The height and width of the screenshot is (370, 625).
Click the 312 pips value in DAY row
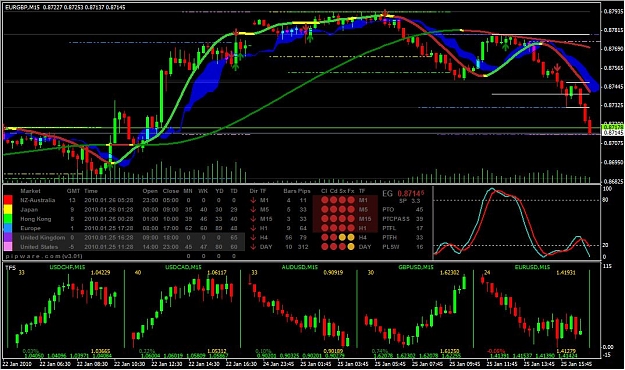click(303, 247)
